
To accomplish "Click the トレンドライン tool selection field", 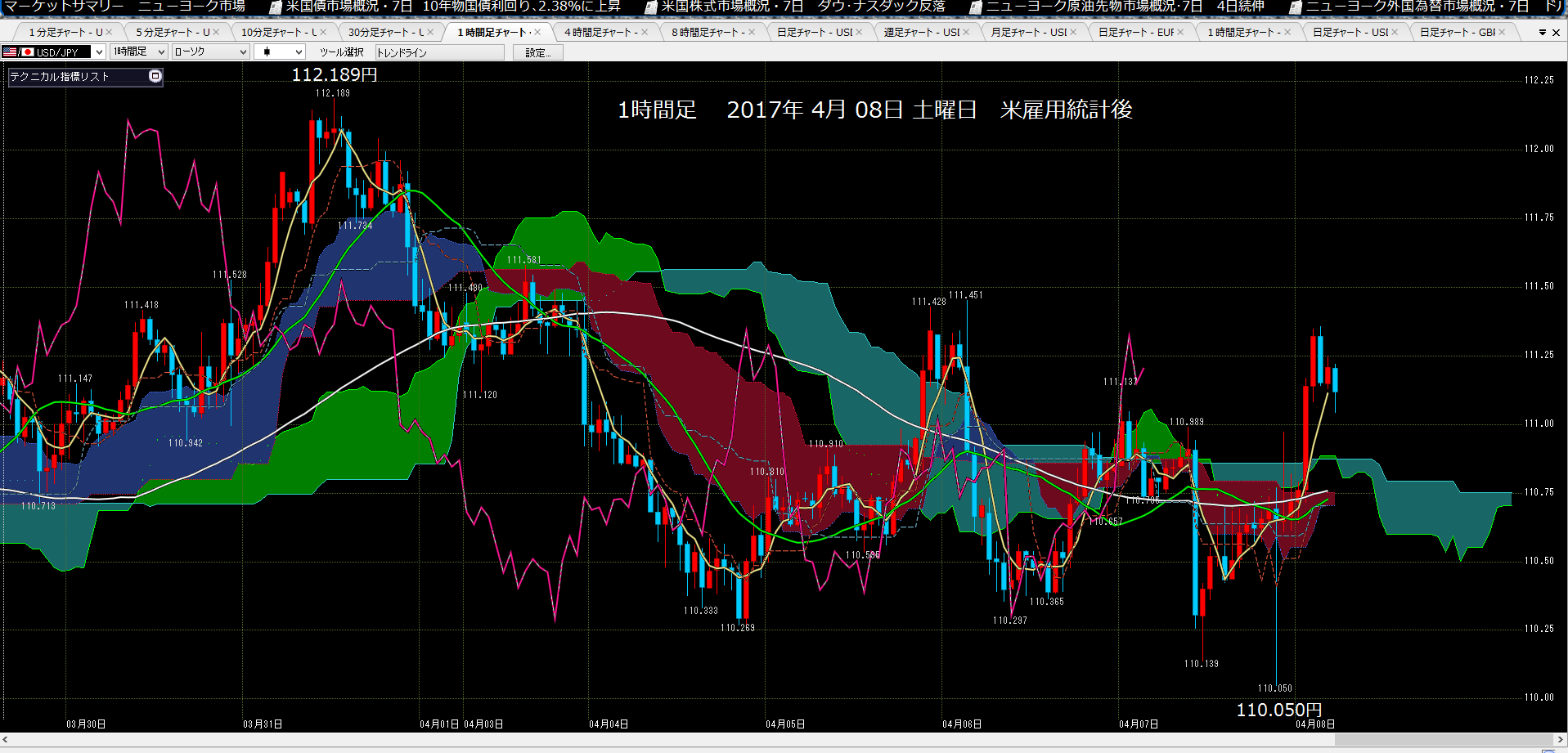I will tap(439, 52).
